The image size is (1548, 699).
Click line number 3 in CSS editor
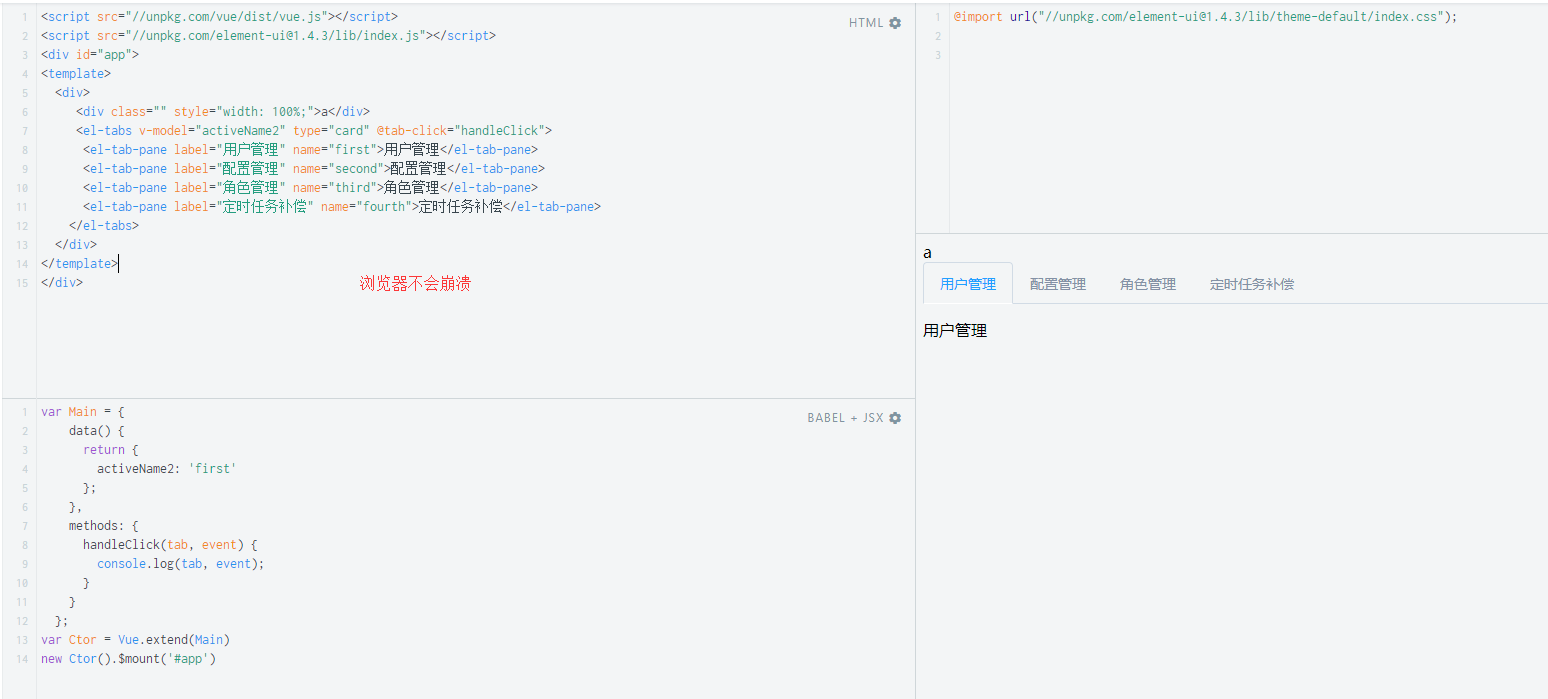tap(937, 55)
